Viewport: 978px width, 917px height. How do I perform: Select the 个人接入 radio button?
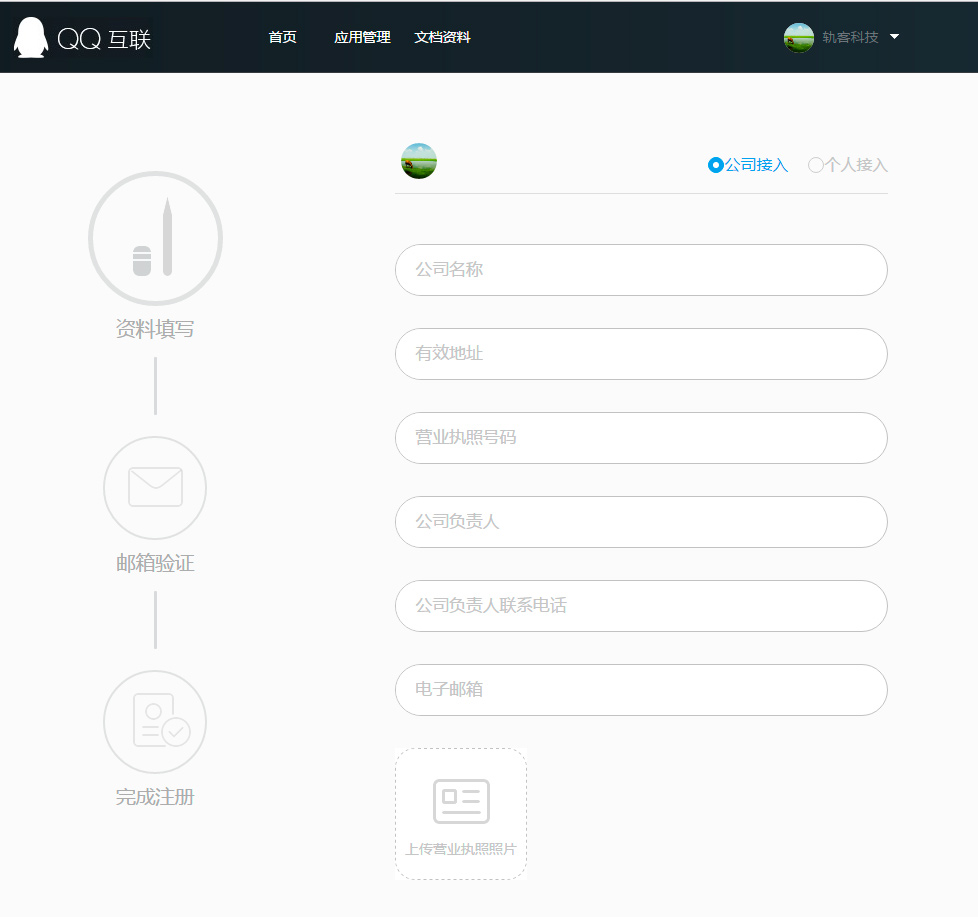(x=816, y=165)
